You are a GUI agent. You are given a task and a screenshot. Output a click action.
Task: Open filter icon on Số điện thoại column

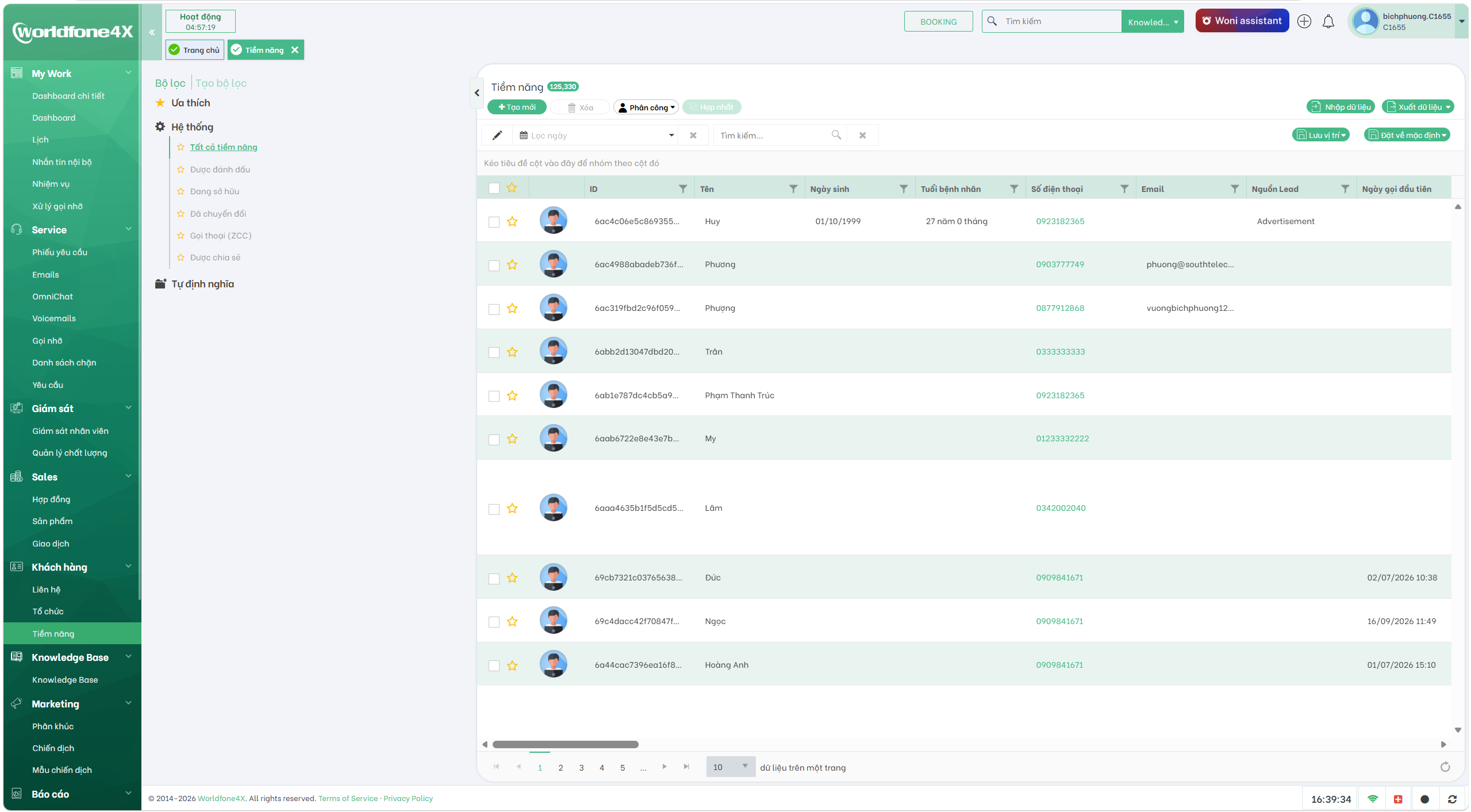(x=1124, y=189)
